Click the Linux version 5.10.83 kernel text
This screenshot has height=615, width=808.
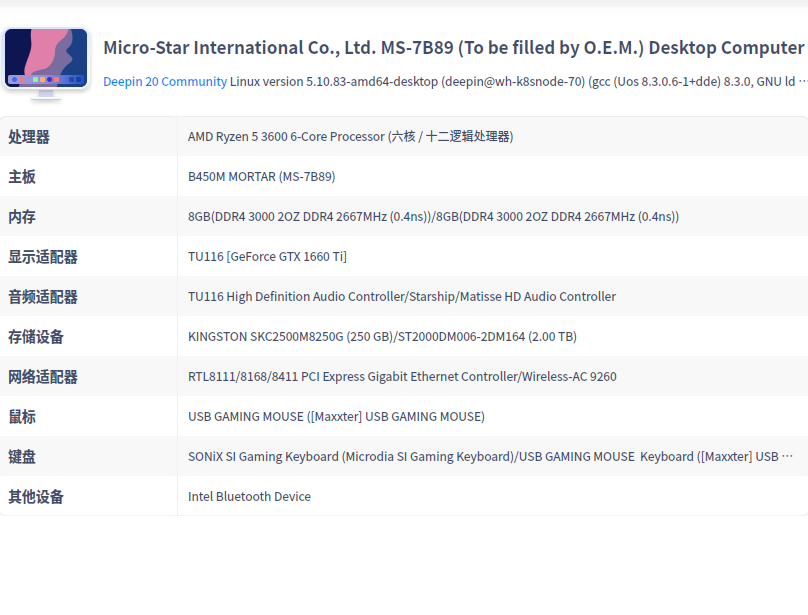tap(518, 81)
